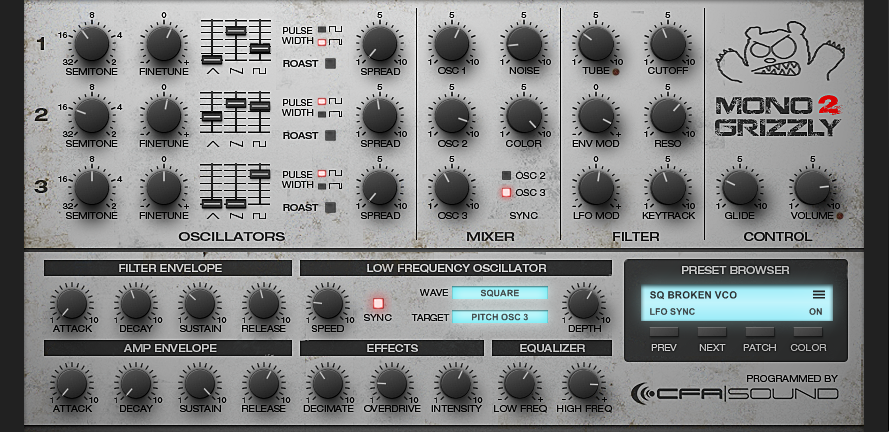Click the mixer NOISE knob

click(x=524, y=43)
